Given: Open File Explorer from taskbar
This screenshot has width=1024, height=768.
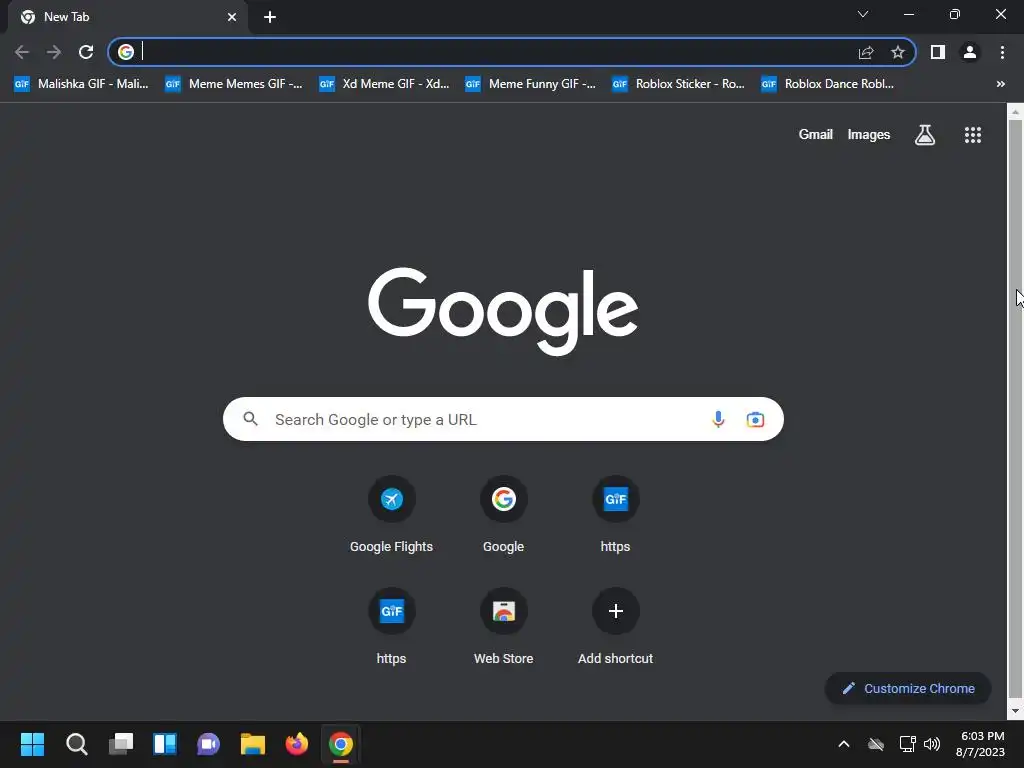Looking at the screenshot, I should [x=253, y=744].
